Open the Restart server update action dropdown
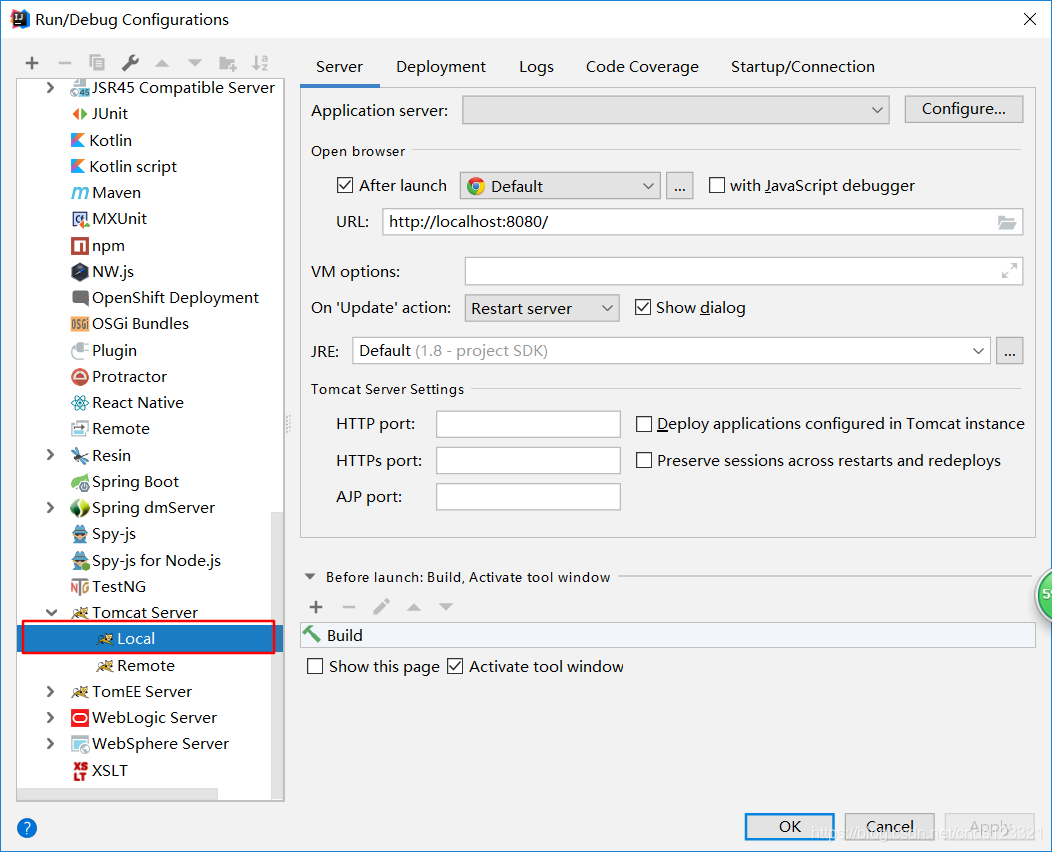Viewport: 1052px width, 852px height. coord(542,308)
